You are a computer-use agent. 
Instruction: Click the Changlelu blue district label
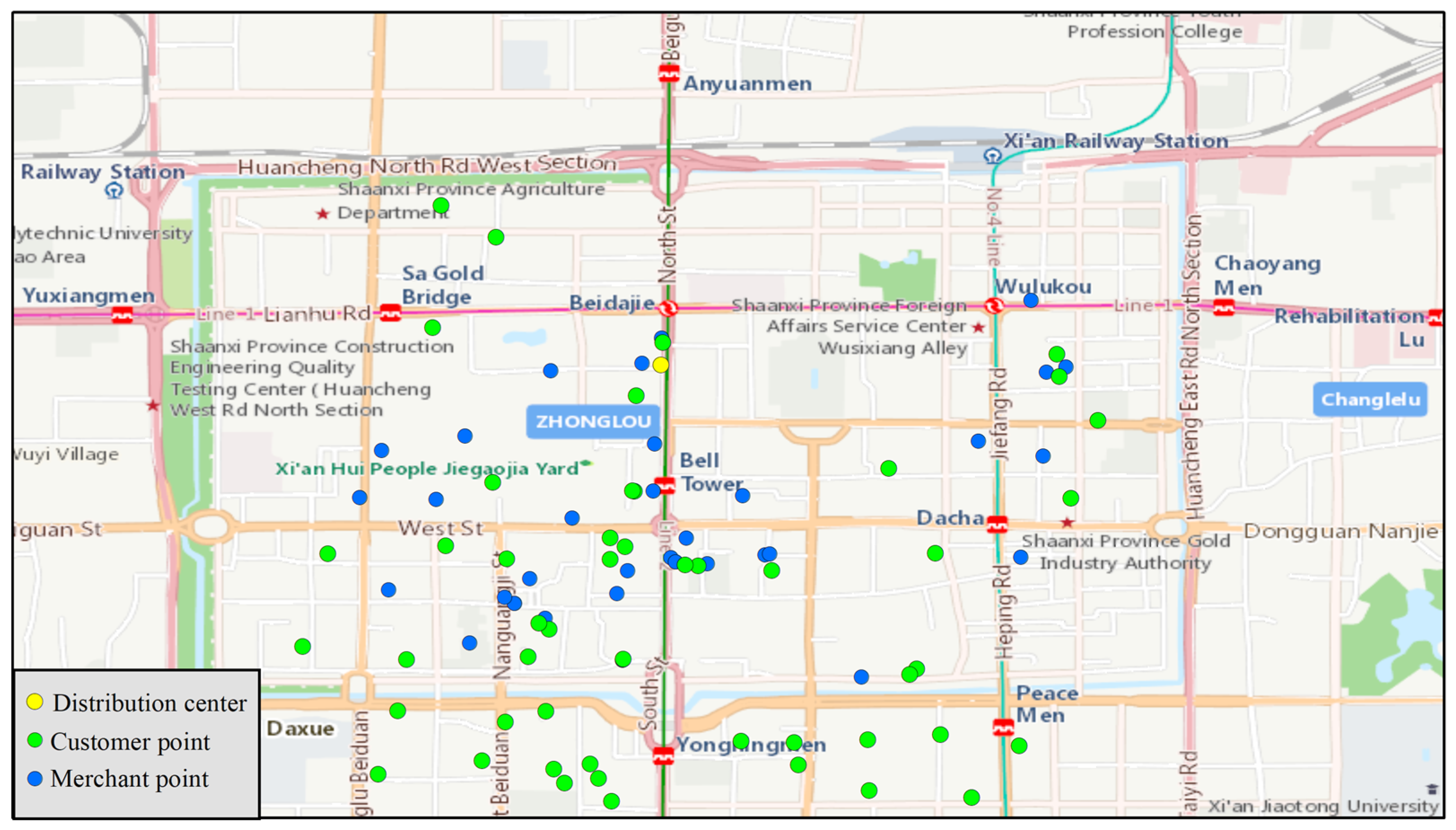pos(1370,400)
